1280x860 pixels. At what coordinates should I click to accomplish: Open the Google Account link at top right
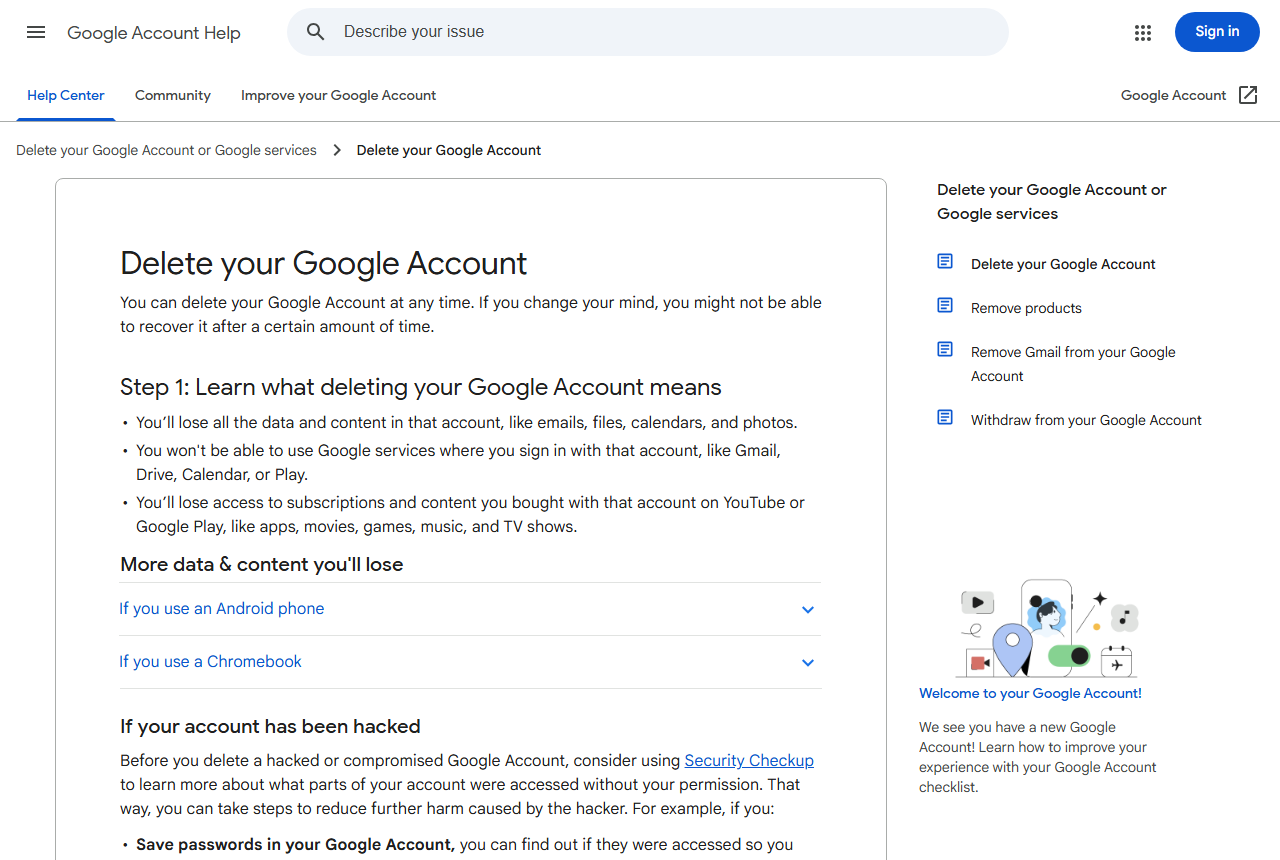[1173, 95]
